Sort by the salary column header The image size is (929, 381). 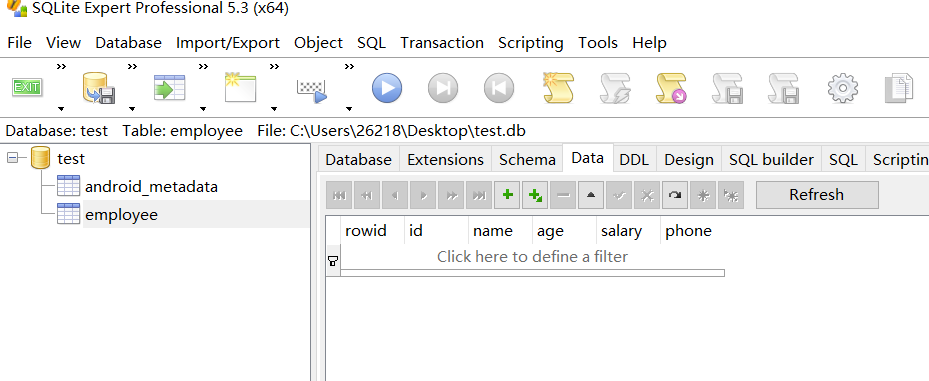[x=628, y=230]
